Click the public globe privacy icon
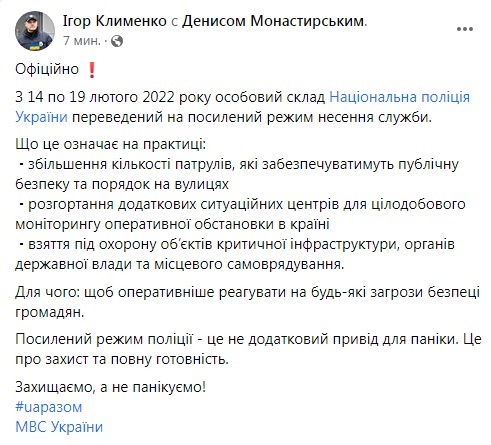Viewport: 491px width, 445px height. click(x=117, y=41)
